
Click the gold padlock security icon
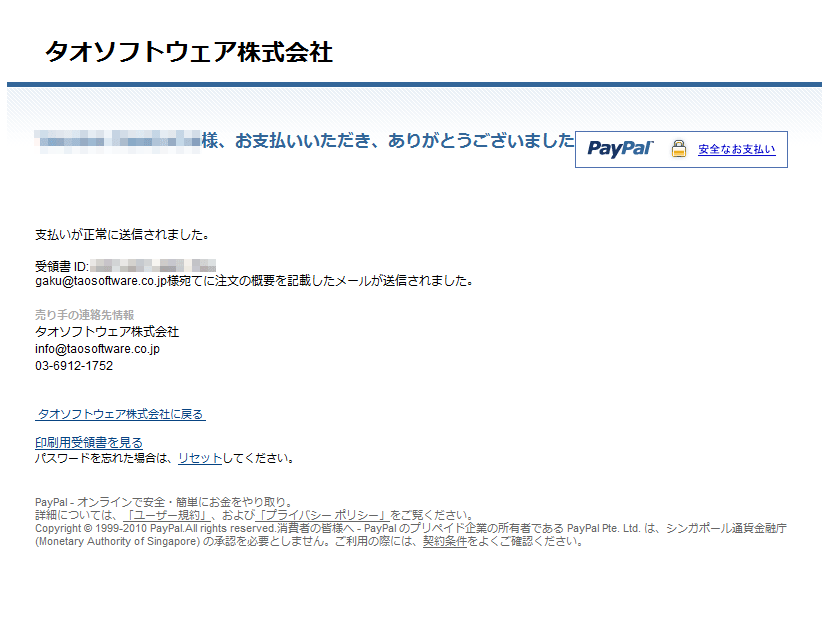click(x=679, y=149)
